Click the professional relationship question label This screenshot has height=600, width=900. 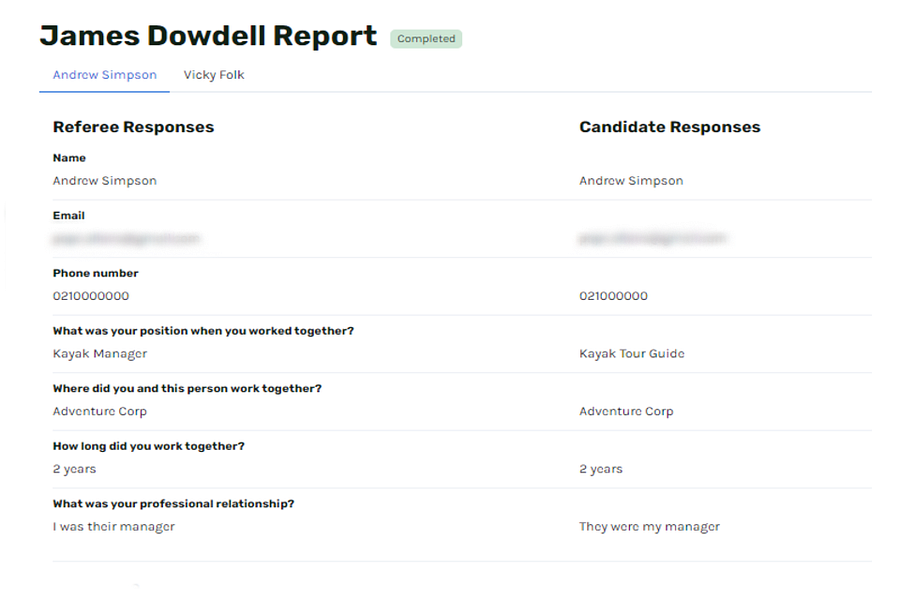pos(173,504)
